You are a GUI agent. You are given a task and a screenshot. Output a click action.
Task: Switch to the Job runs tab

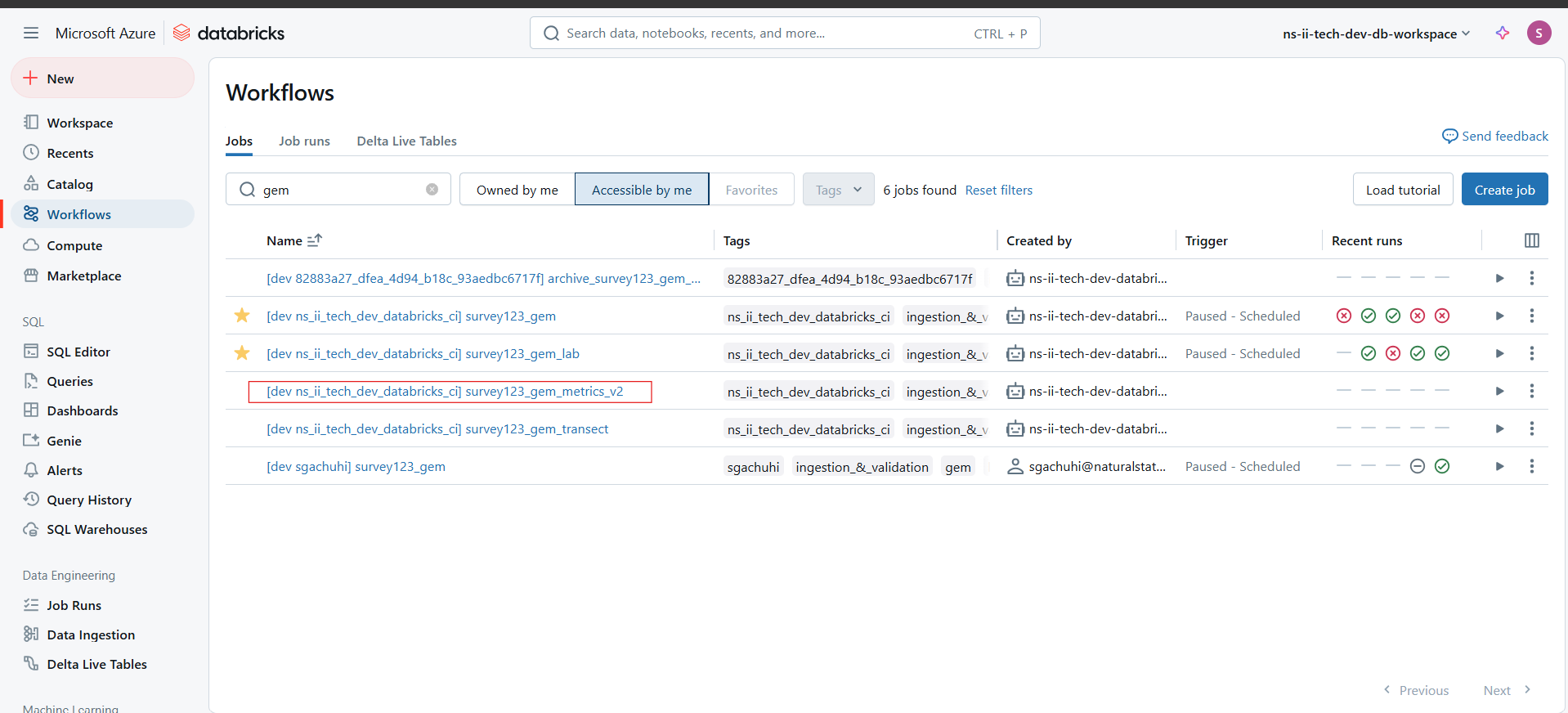304,141
